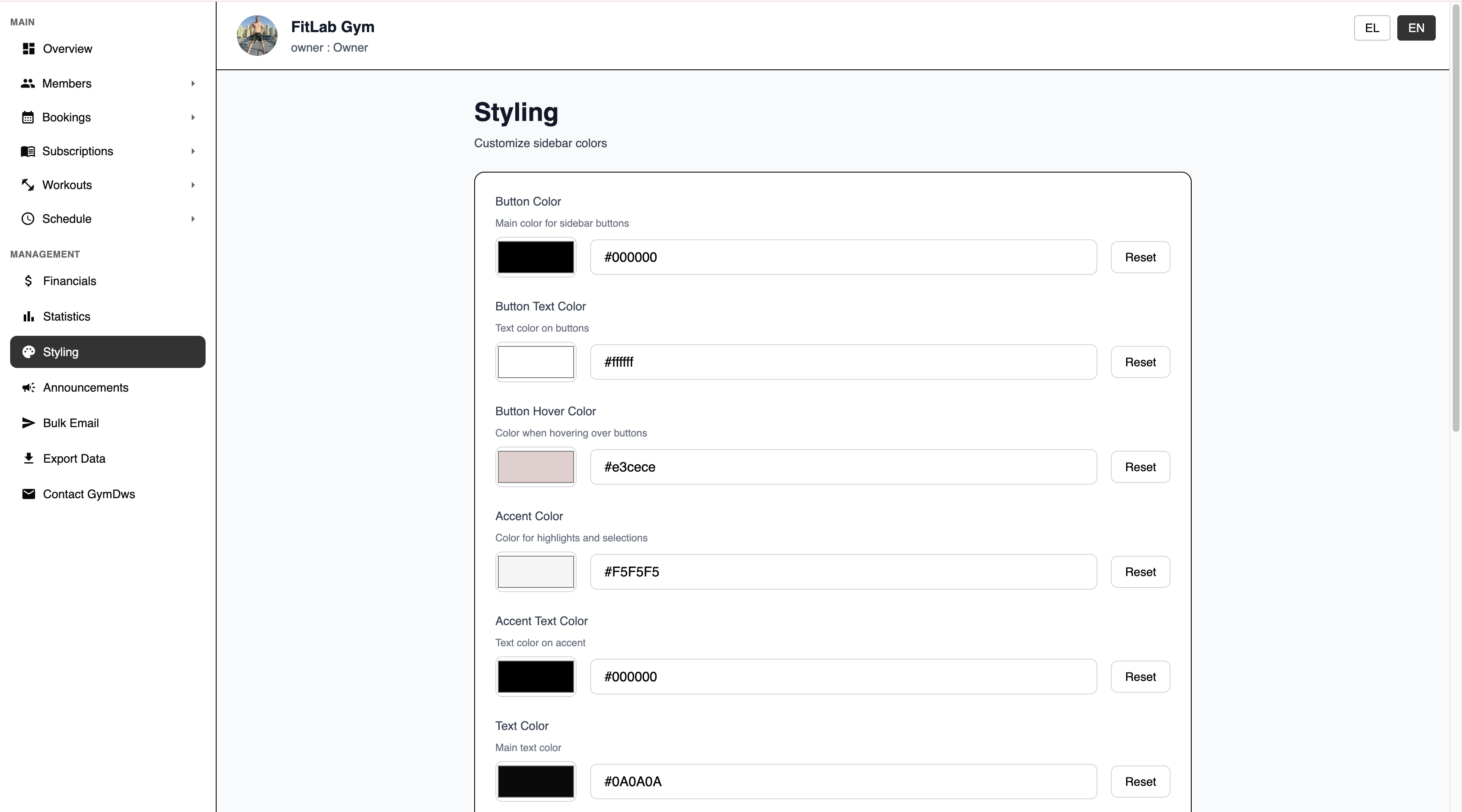Screen dimensions: 1462x812
Task: Click the FitLab Gym title text
Action: tap(333, 27)
